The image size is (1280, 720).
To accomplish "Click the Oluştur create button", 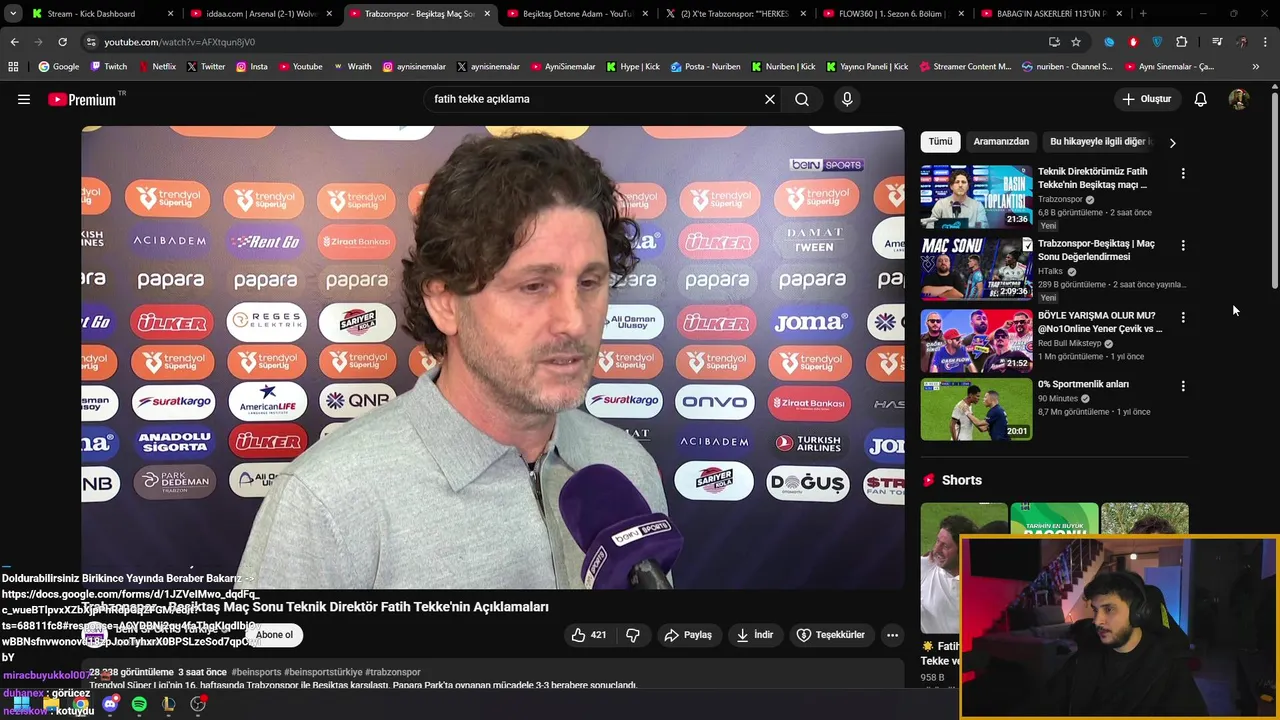I will pyautogui.click(x=1146, y=99).
